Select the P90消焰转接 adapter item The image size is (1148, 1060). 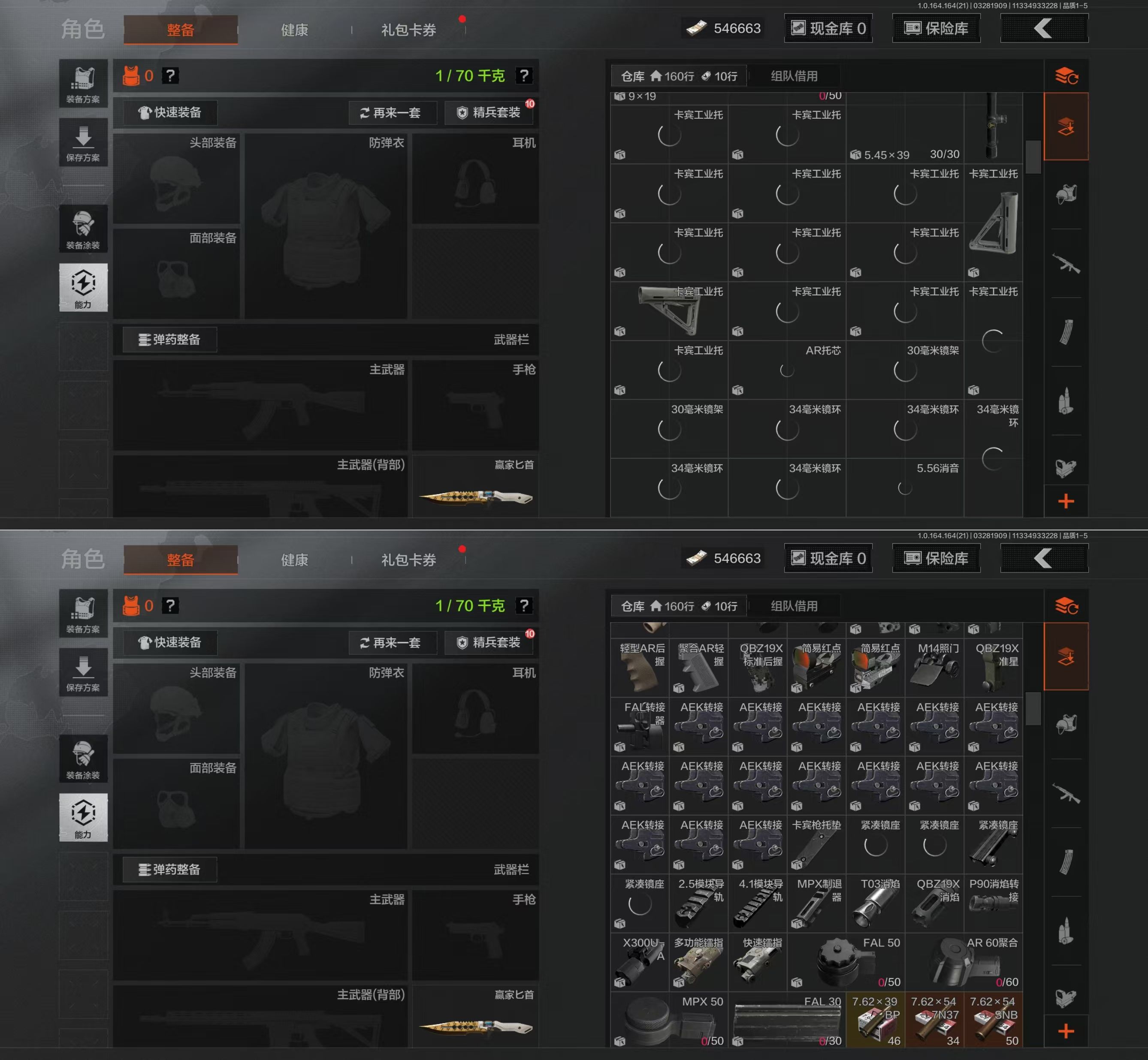click(x=993, y=904)
